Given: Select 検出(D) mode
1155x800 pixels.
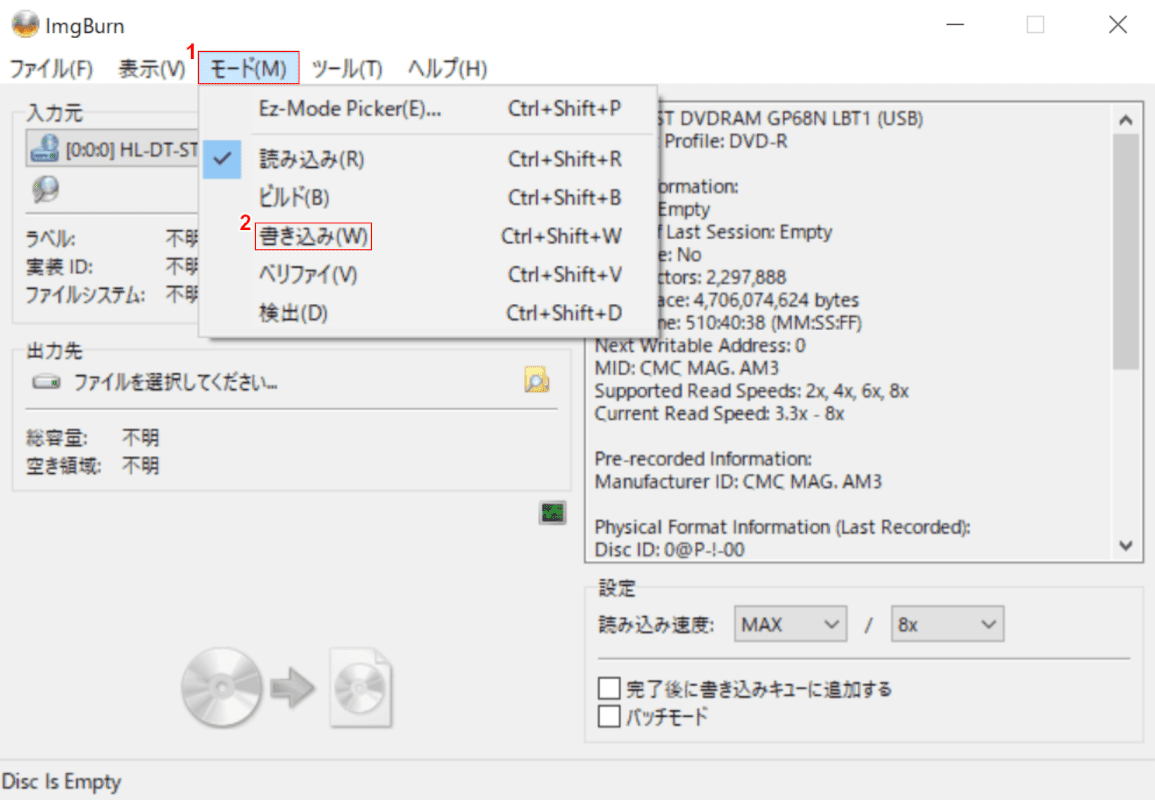Looking at the screenshot, I should click(x=429, y=313).
